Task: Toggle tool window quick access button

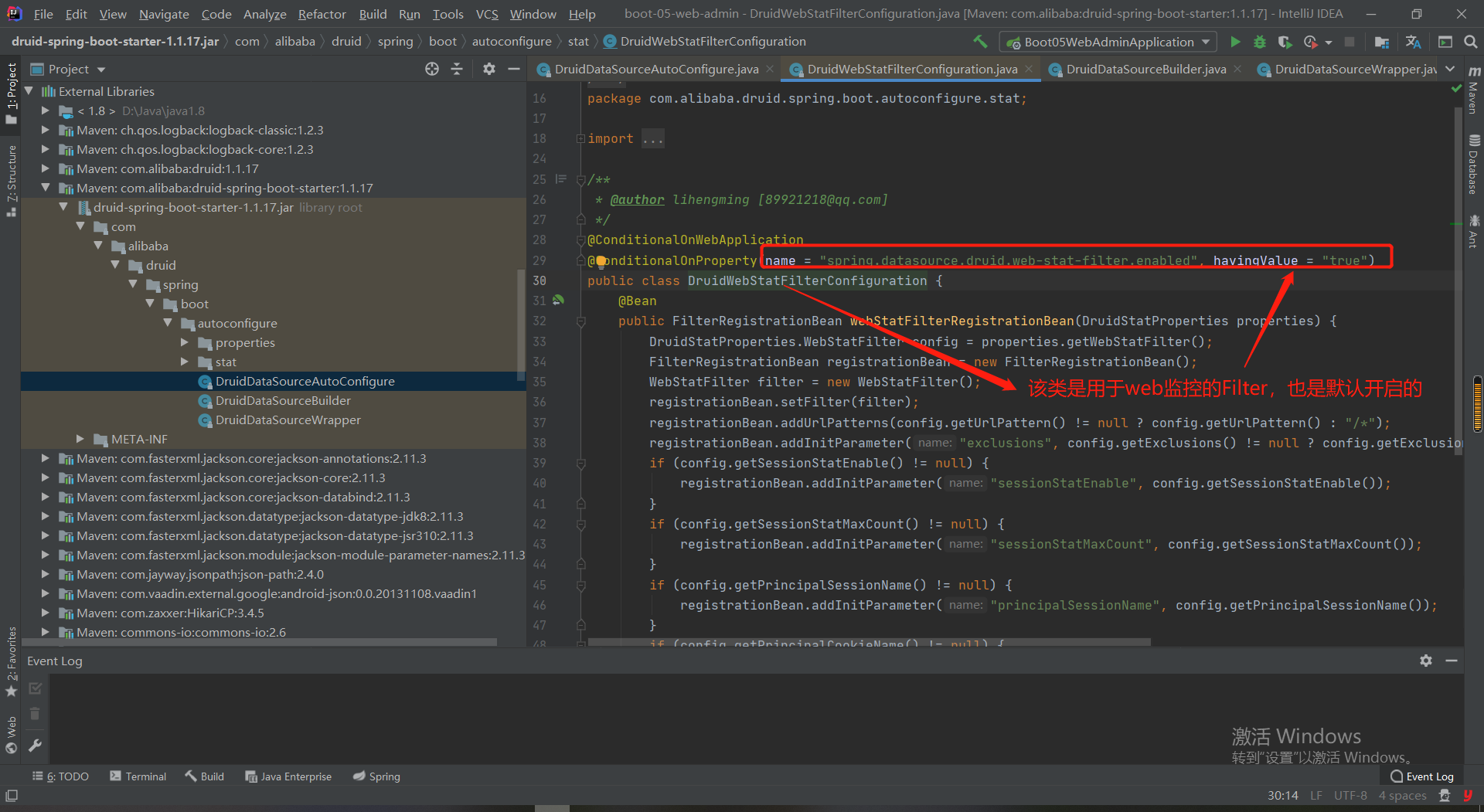Action: 11,795
